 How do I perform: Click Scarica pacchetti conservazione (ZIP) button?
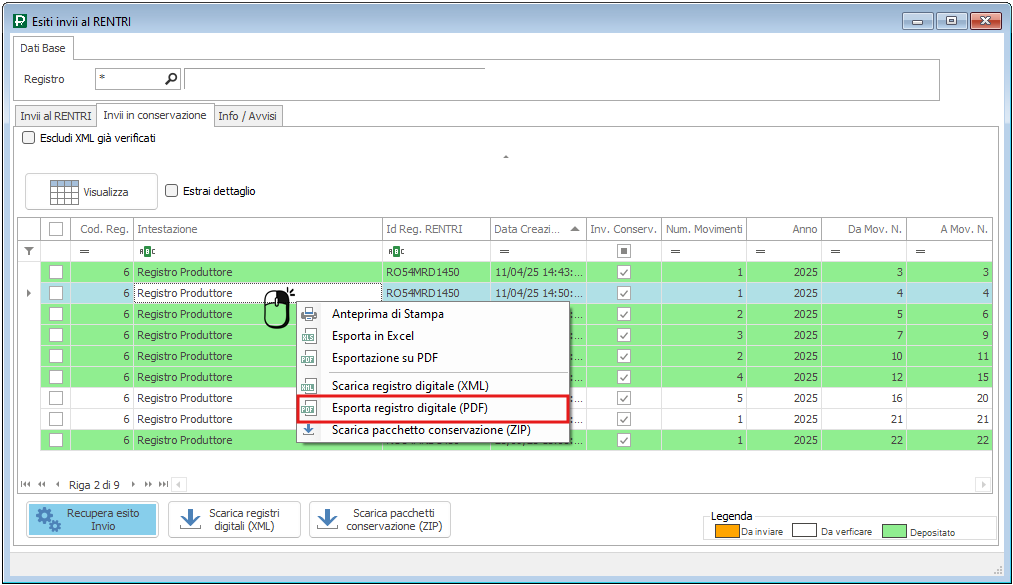(379, 519)
